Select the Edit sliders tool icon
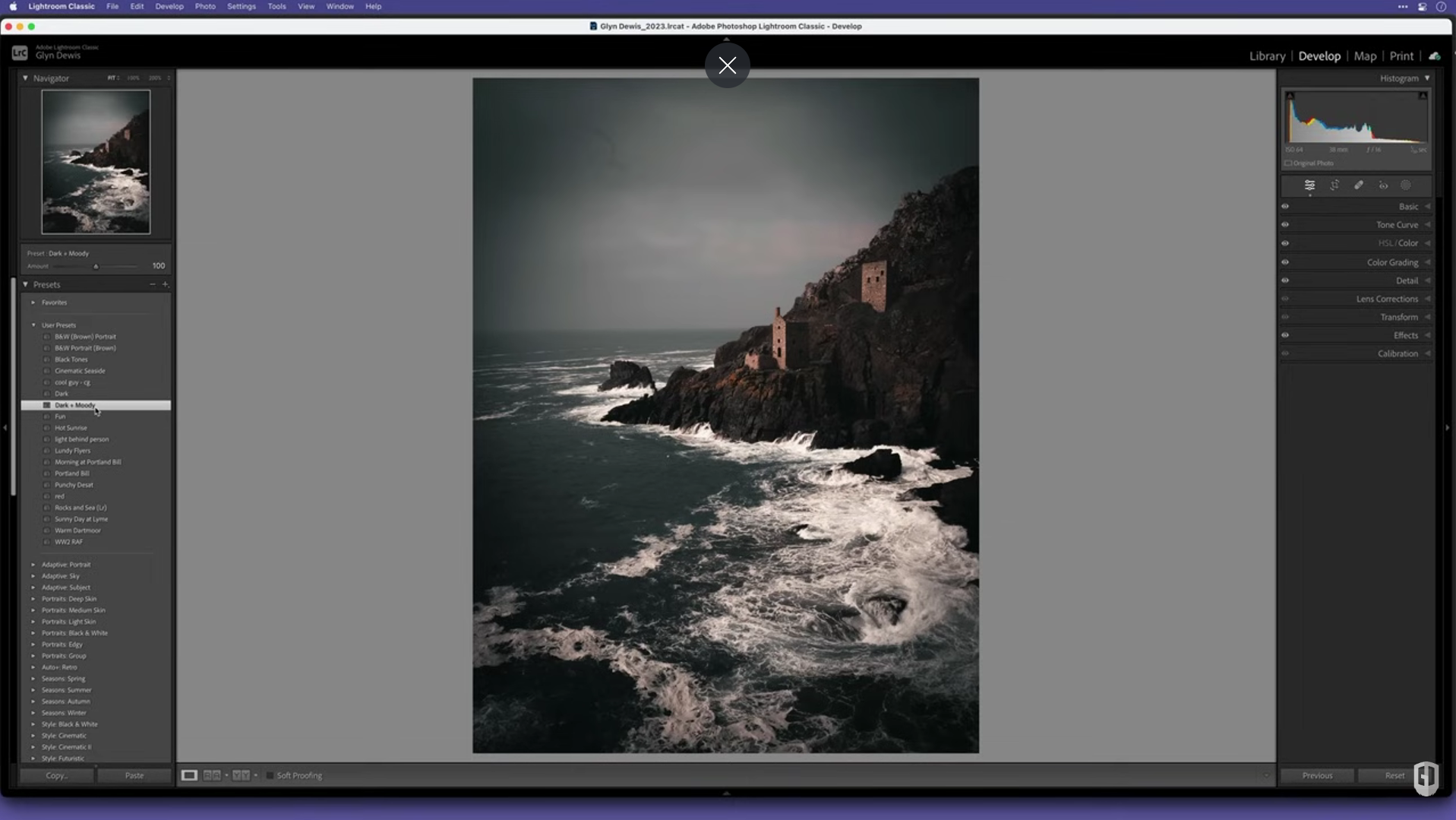Screen dimensions: 1456x820 pos(1309,185)
